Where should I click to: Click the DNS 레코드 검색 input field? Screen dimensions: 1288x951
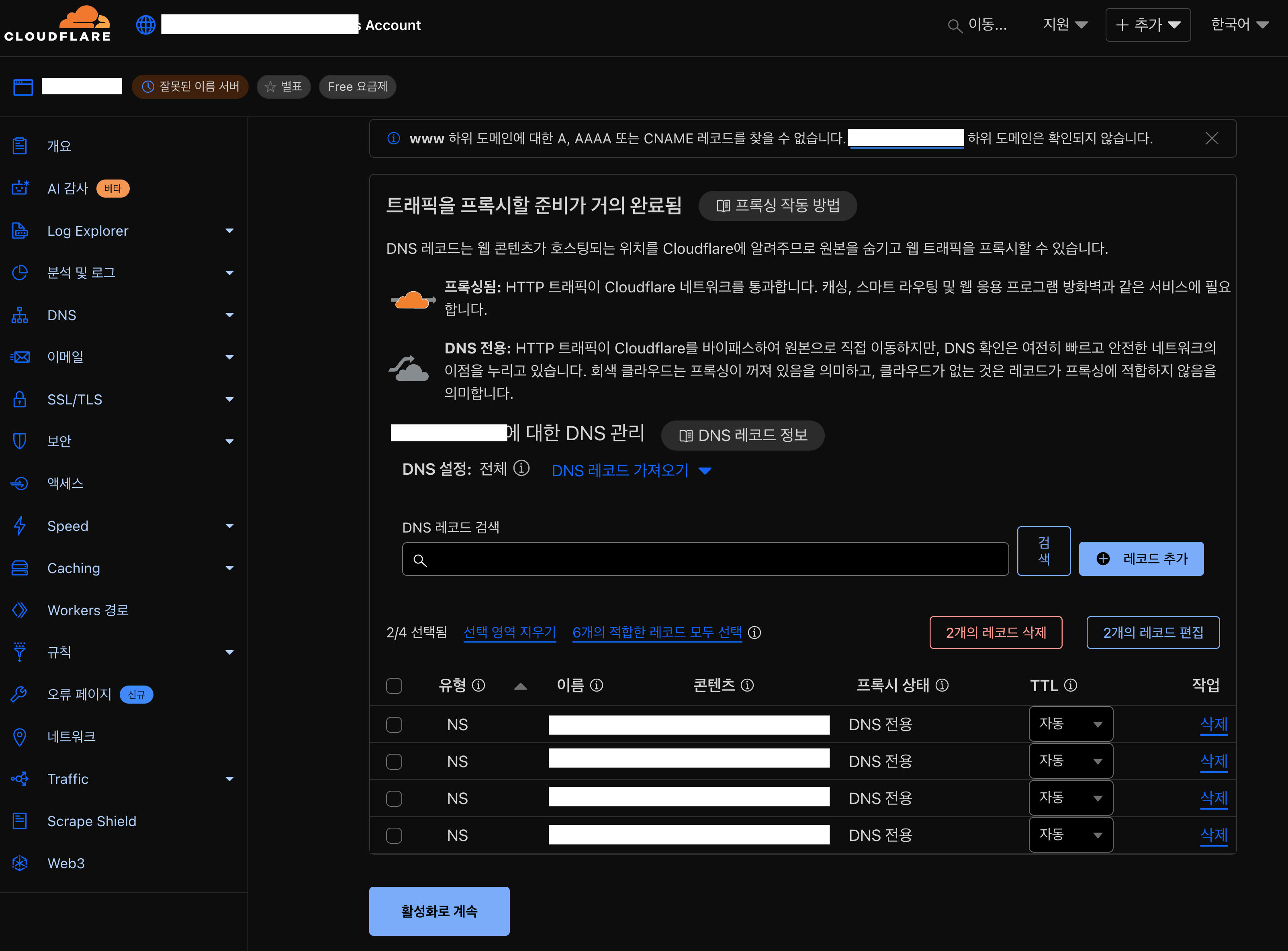point(705,559)
